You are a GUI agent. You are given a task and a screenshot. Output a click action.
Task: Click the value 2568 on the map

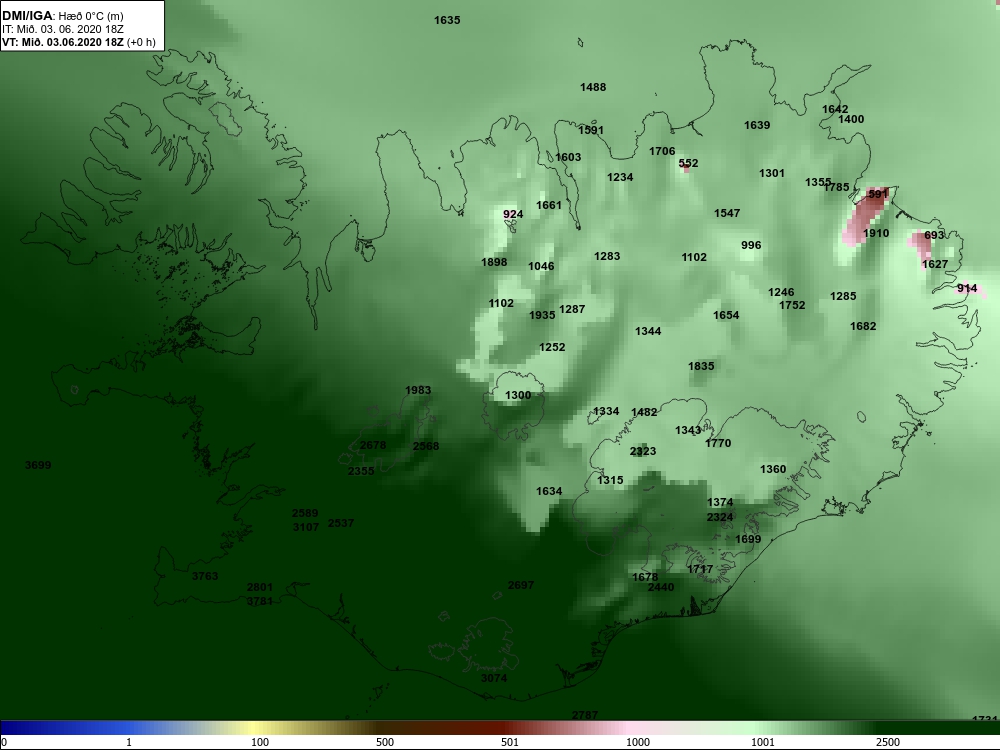[x=426, y=446]
